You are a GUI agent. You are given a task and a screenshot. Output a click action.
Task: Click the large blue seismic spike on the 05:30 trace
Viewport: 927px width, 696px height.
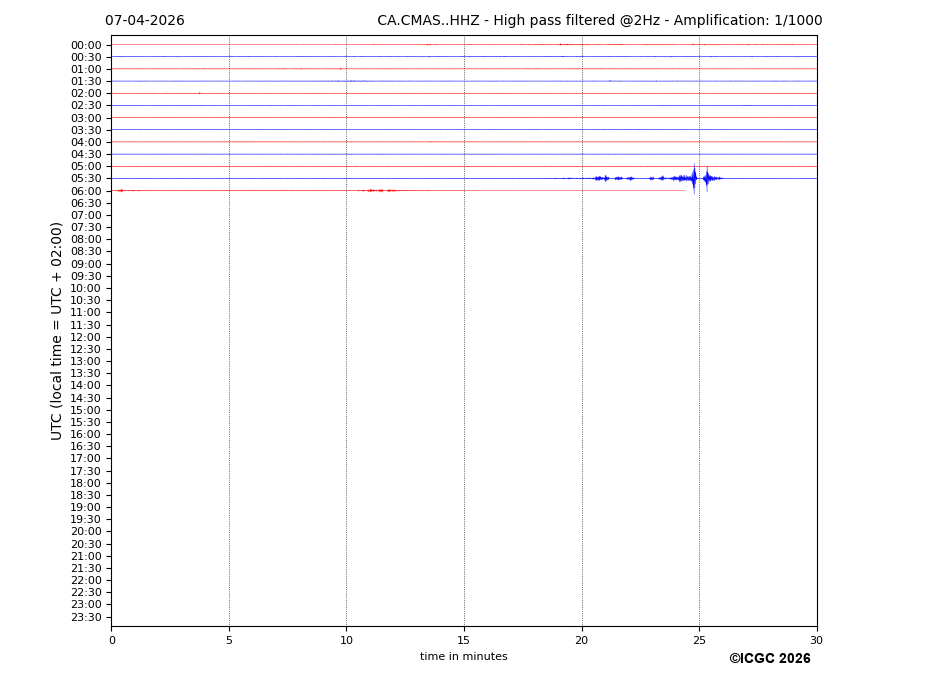coord(693,178)
